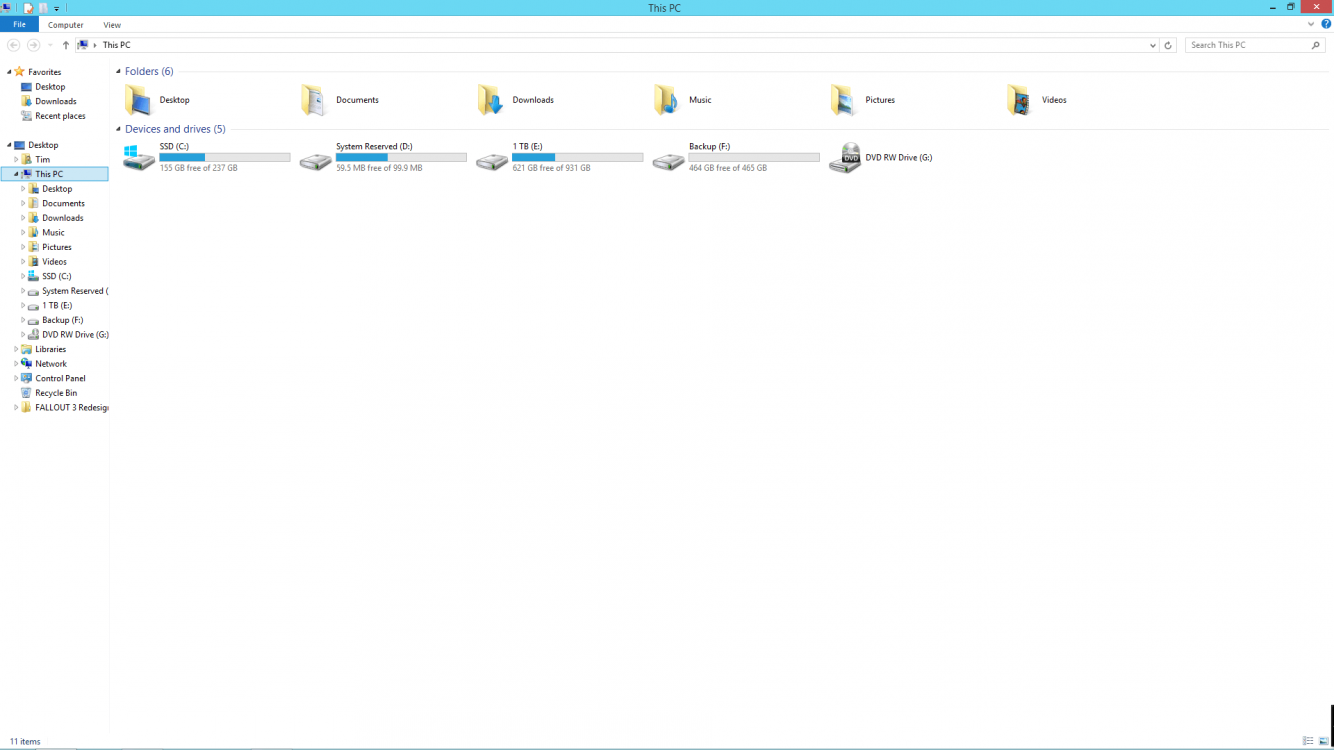Image resolution: width=1334 pixels, height=750 pixels.
Task: Select the DVD RW Drive (G:) icon
Action: click(845, 158)
